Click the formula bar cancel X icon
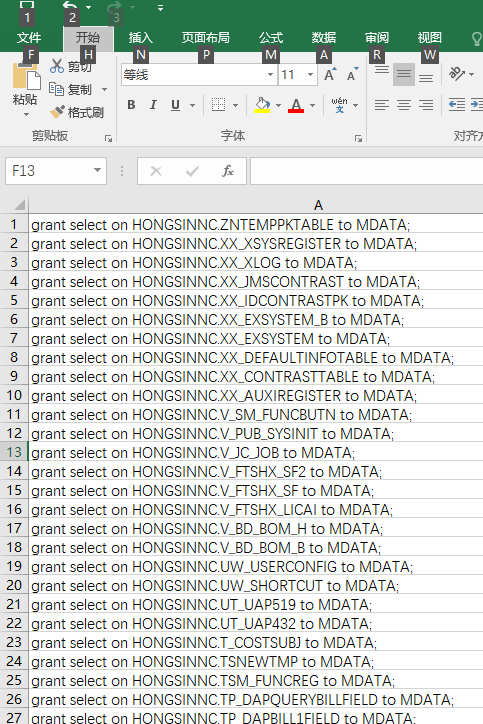The image size is (483, 724). [x=156, y=171]
